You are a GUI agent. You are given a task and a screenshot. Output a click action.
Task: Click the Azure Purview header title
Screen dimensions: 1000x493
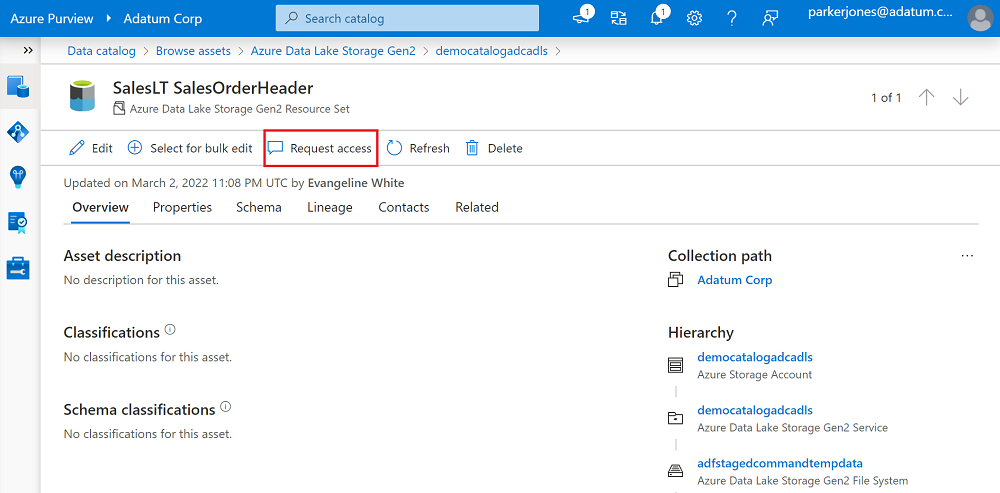click(51, 18)
